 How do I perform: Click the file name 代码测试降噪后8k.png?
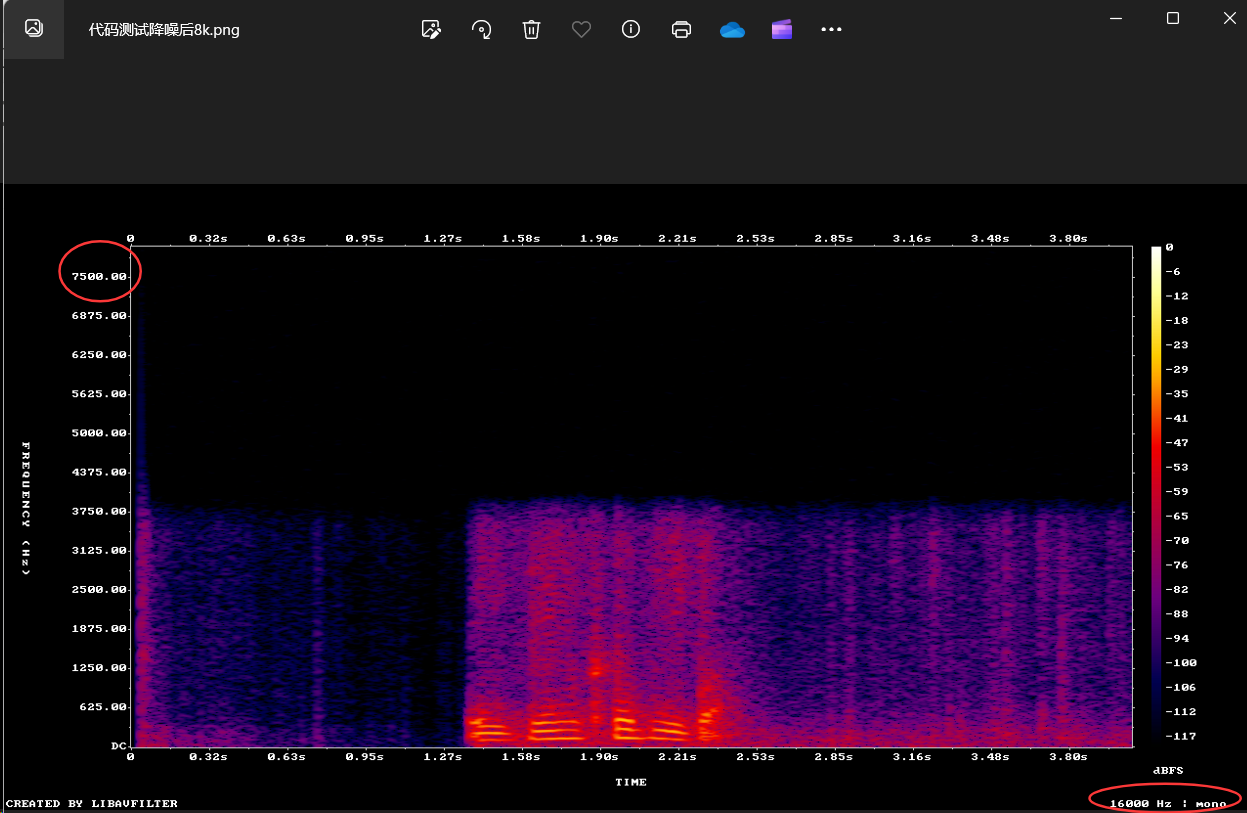[x=164, y=29]
